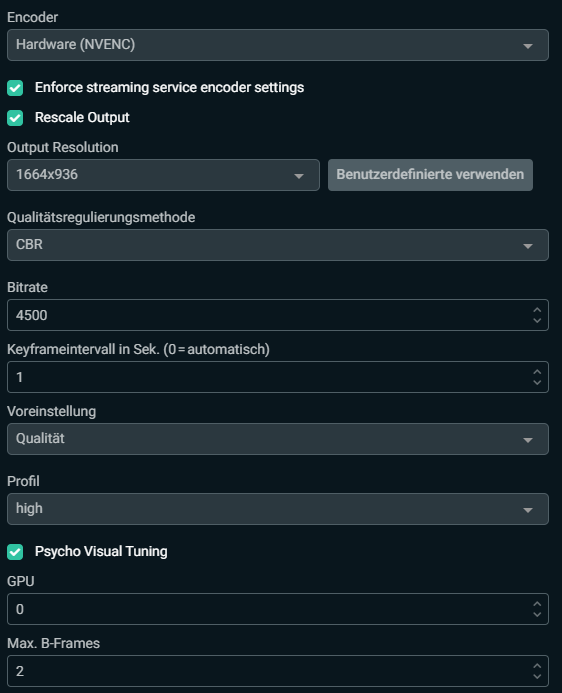Open the Output Resolution 1664x936 dropdown
Image resolution: width=562 pixels, height=693 pixels.
click(x=163, y=175)
